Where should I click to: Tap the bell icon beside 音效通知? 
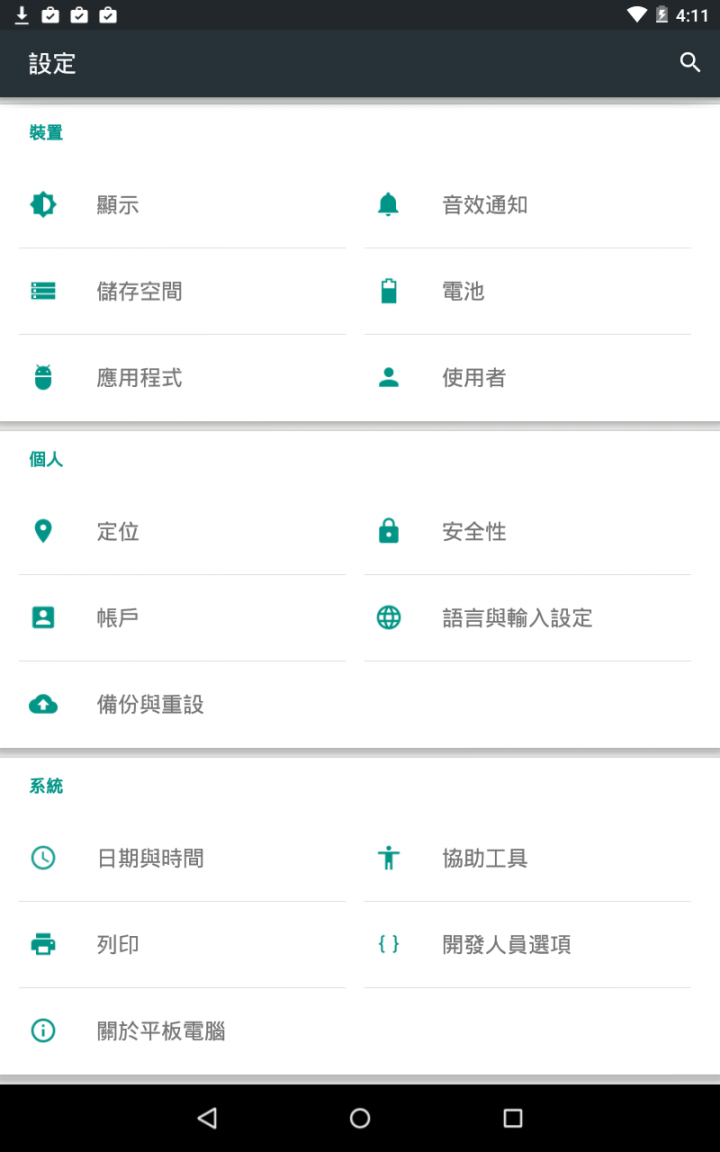(388, 204)
